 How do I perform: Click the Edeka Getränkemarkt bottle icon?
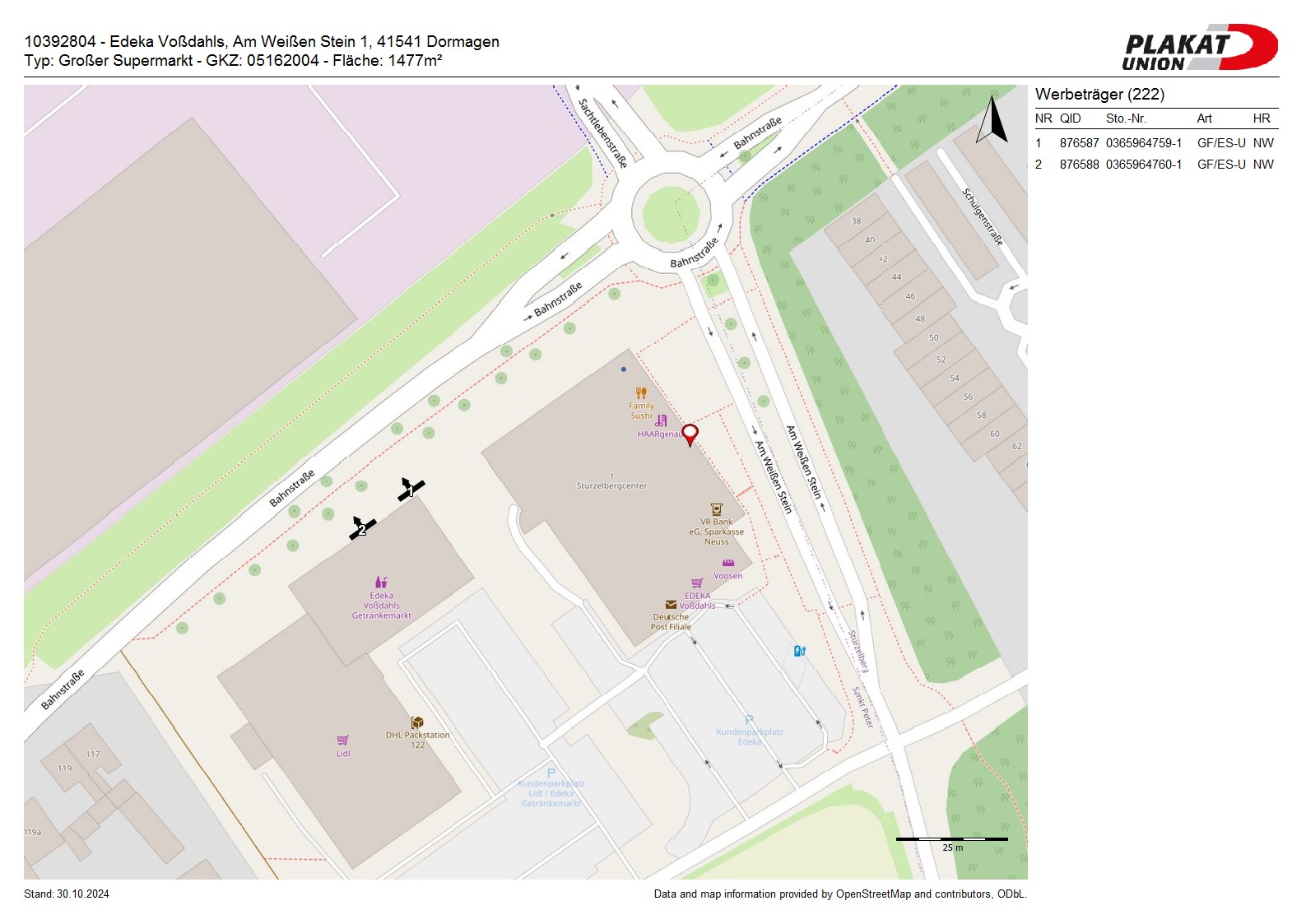pyautogui.click(x=381, y=582)
